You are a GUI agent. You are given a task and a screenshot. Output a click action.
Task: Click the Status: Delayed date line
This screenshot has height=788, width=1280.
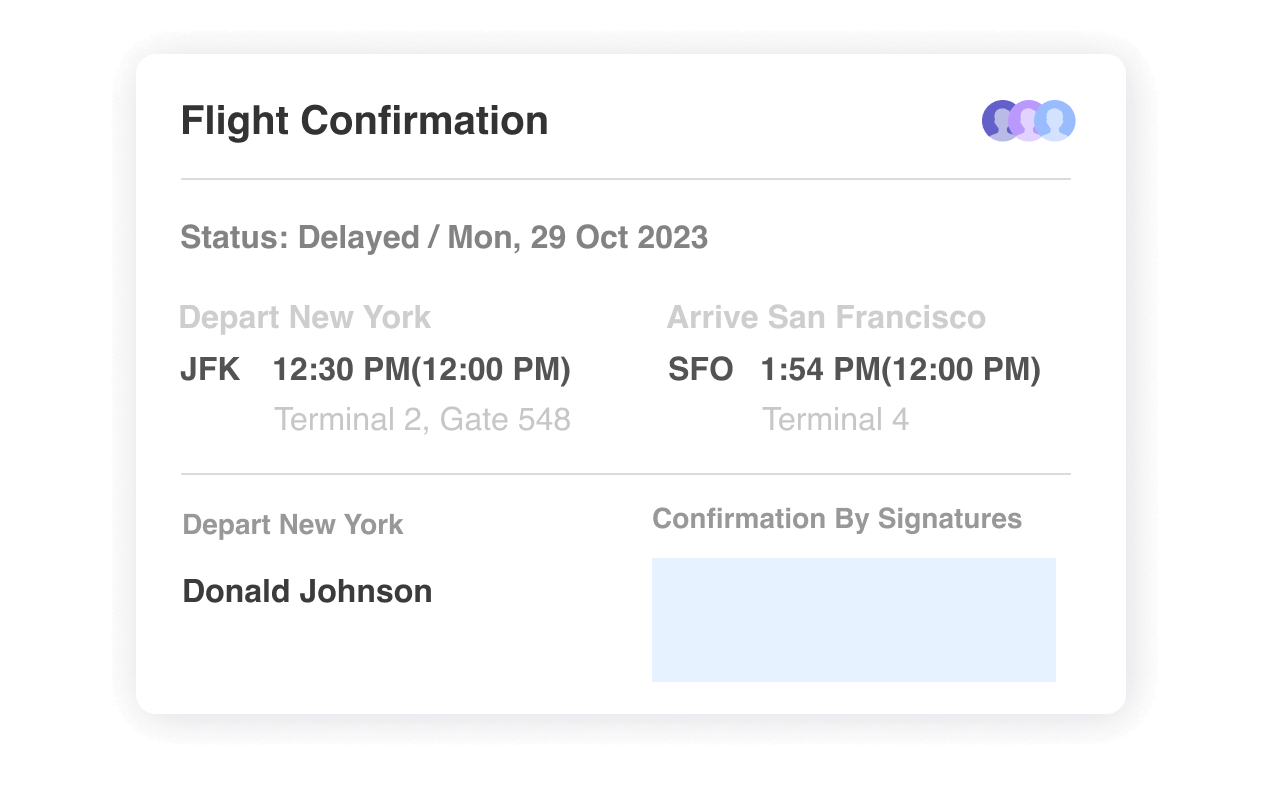tap(444, 238)
